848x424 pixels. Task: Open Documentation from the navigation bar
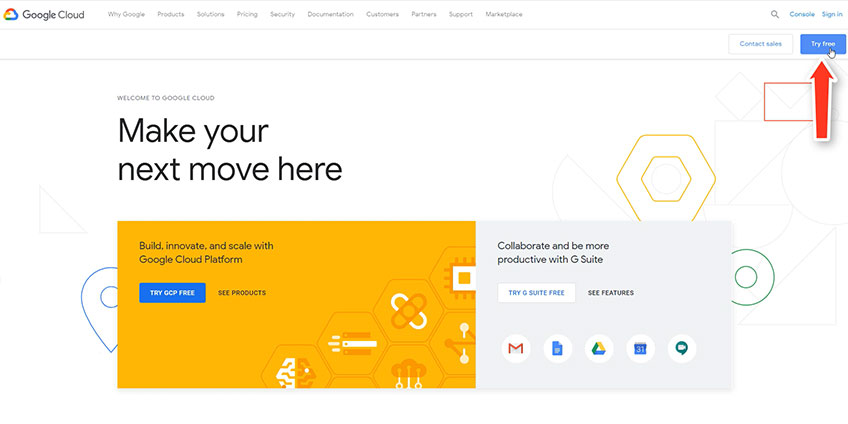click(330, 15)
